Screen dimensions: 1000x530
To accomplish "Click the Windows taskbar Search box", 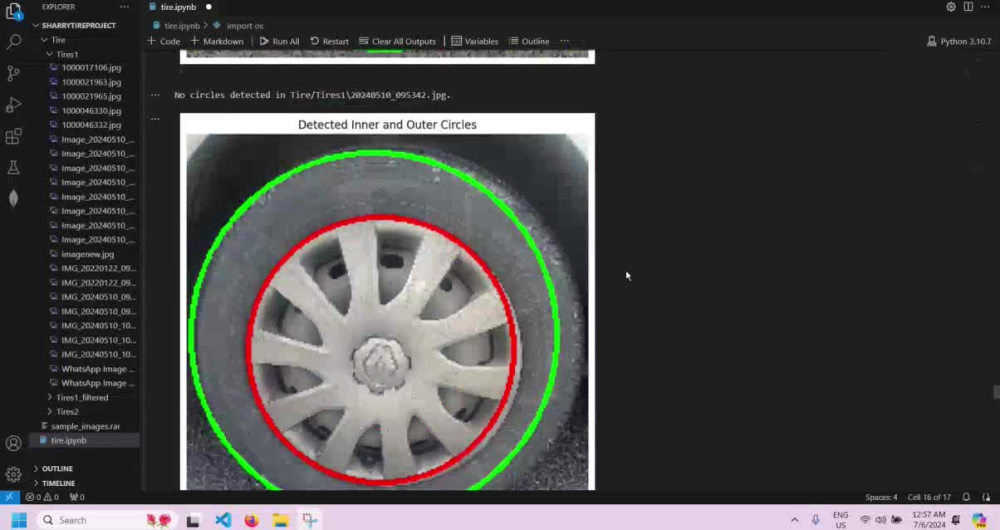I will [107, 520].
